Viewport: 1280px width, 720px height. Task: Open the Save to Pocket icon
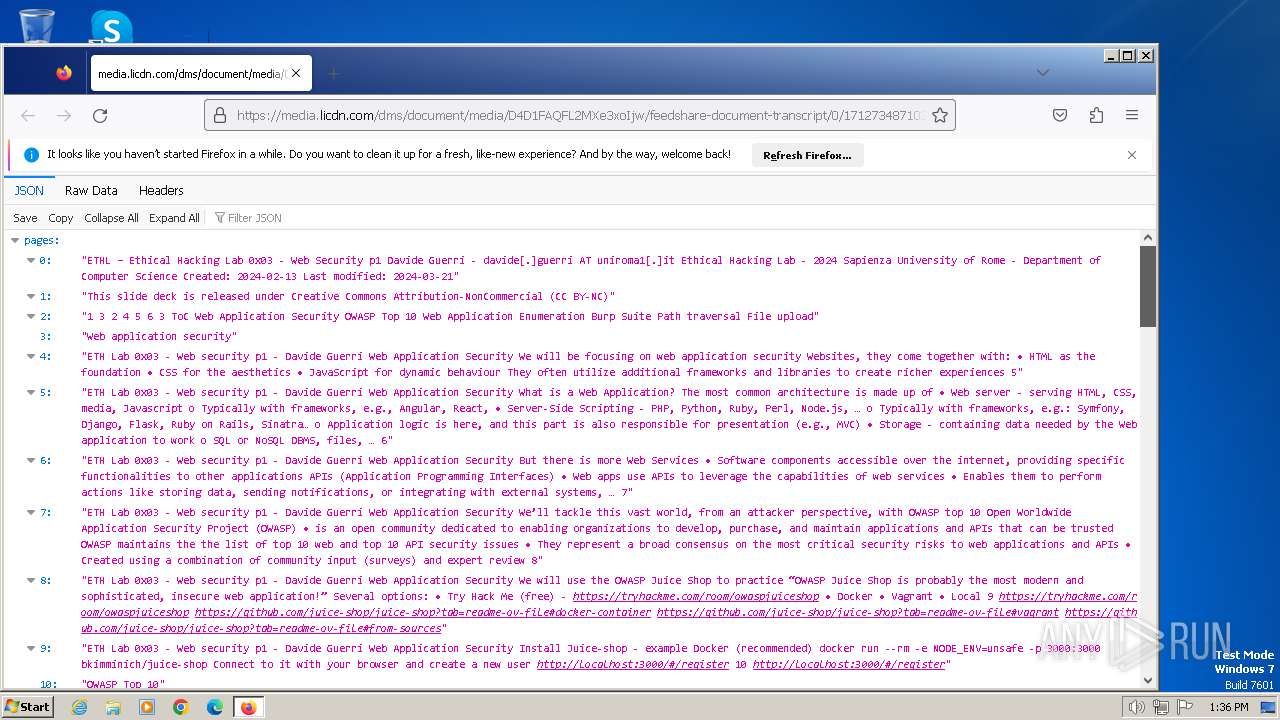(1060, 116)
